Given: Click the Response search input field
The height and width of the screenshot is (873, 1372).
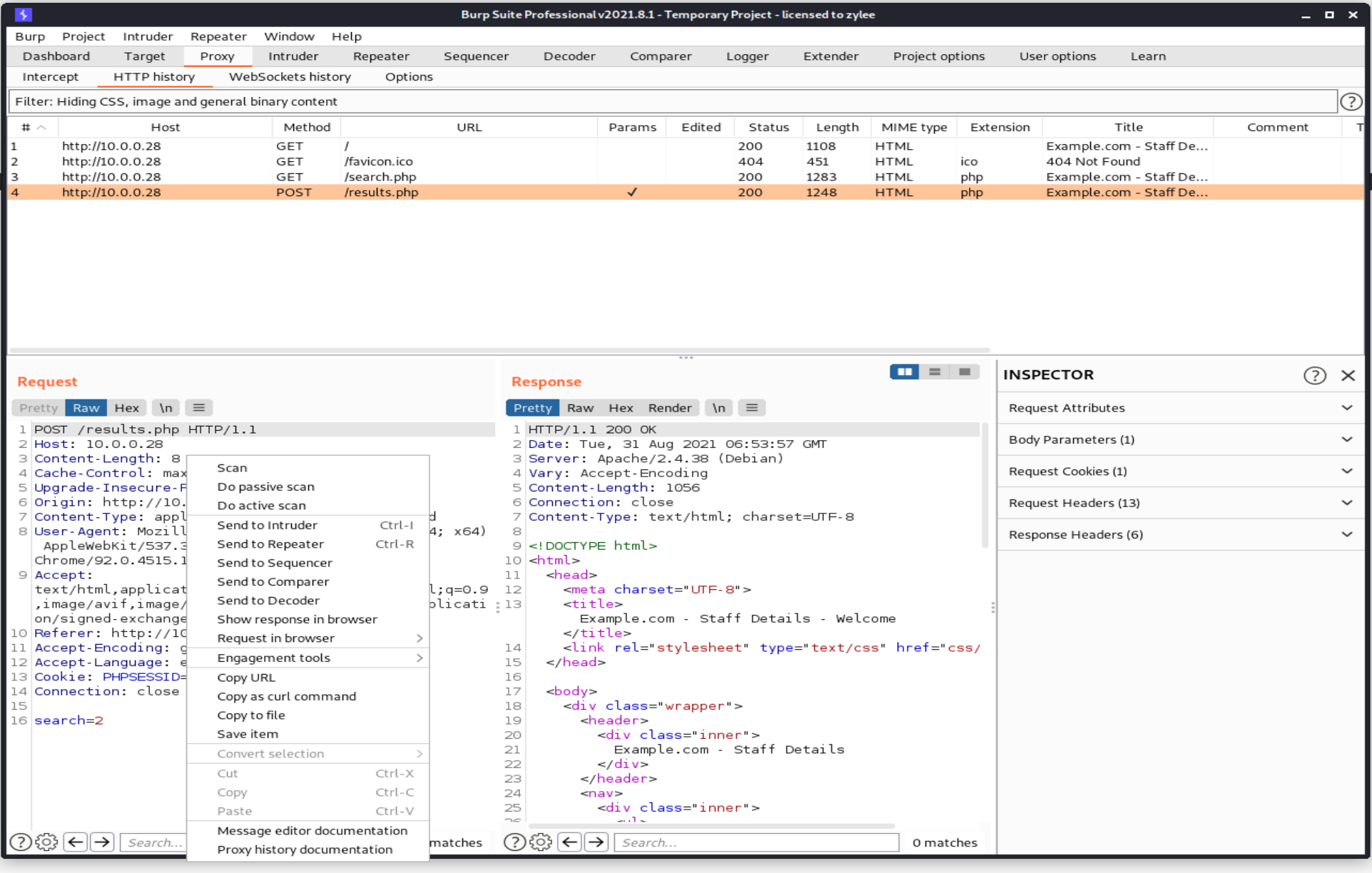Looking at the screenshot, I should tap(756, 842).
